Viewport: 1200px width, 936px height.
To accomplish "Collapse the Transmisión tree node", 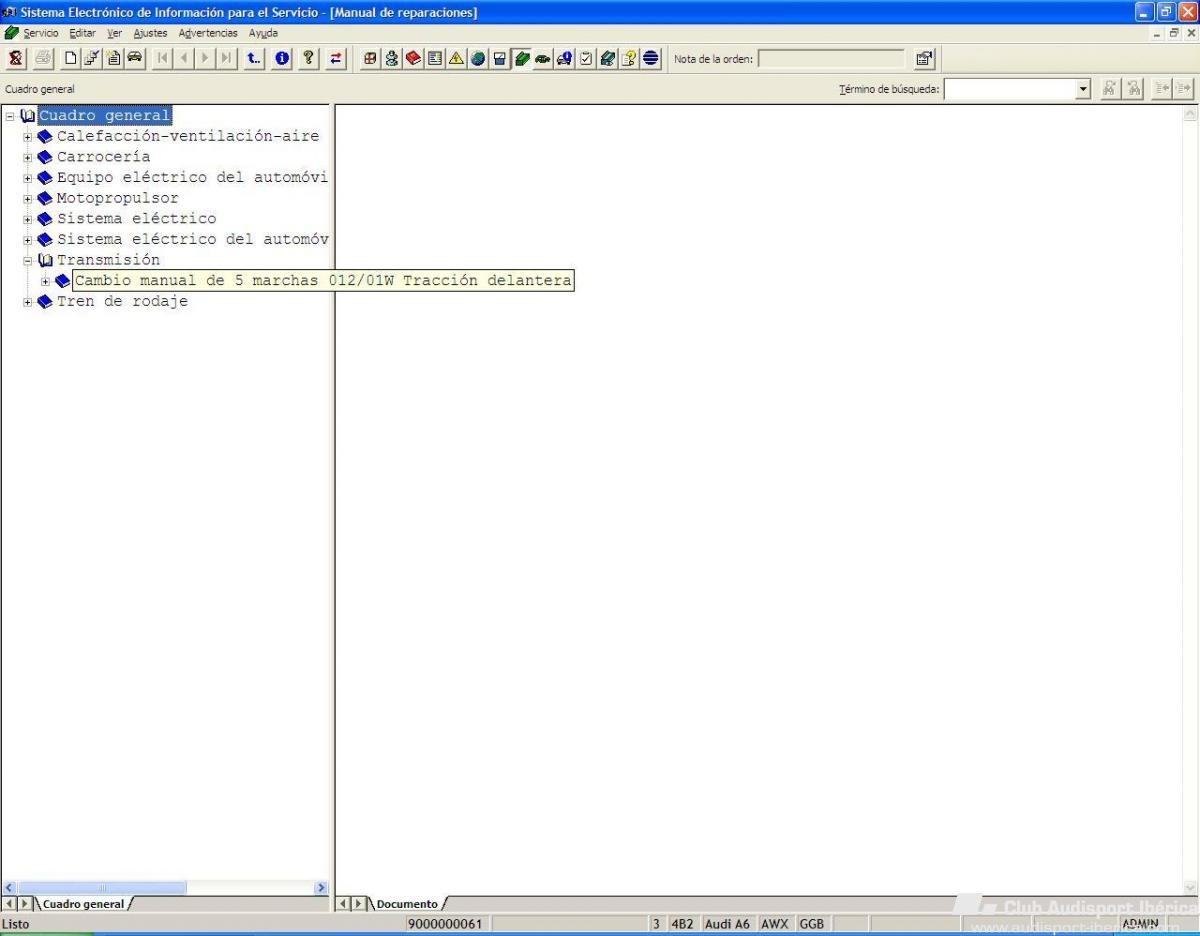I will click(28, 261).
